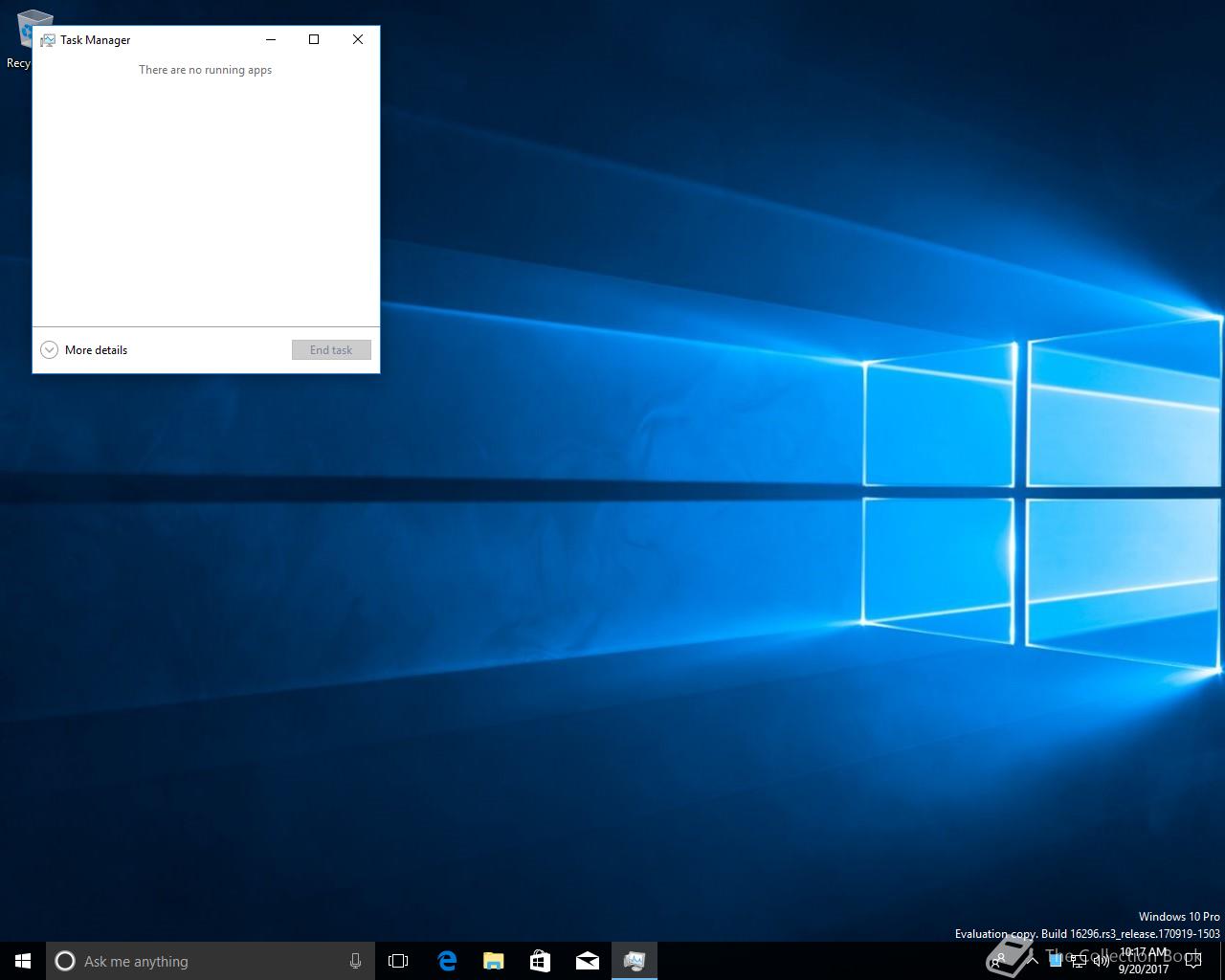Click the Task Manager title bar icon
1225x980 pixels.
pyautogui.click(x=47, y=40)
